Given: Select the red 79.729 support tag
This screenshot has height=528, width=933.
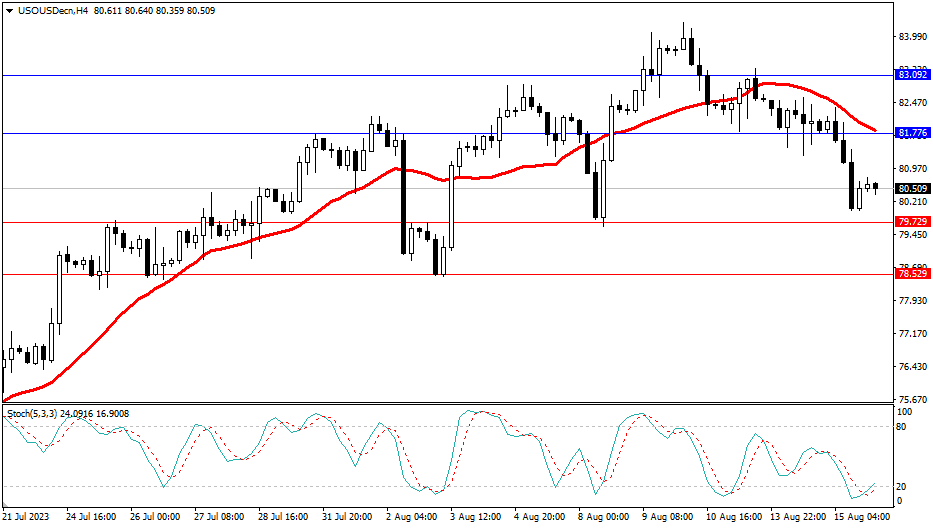Looking at the screenshot, I should [x=911, y=222].
